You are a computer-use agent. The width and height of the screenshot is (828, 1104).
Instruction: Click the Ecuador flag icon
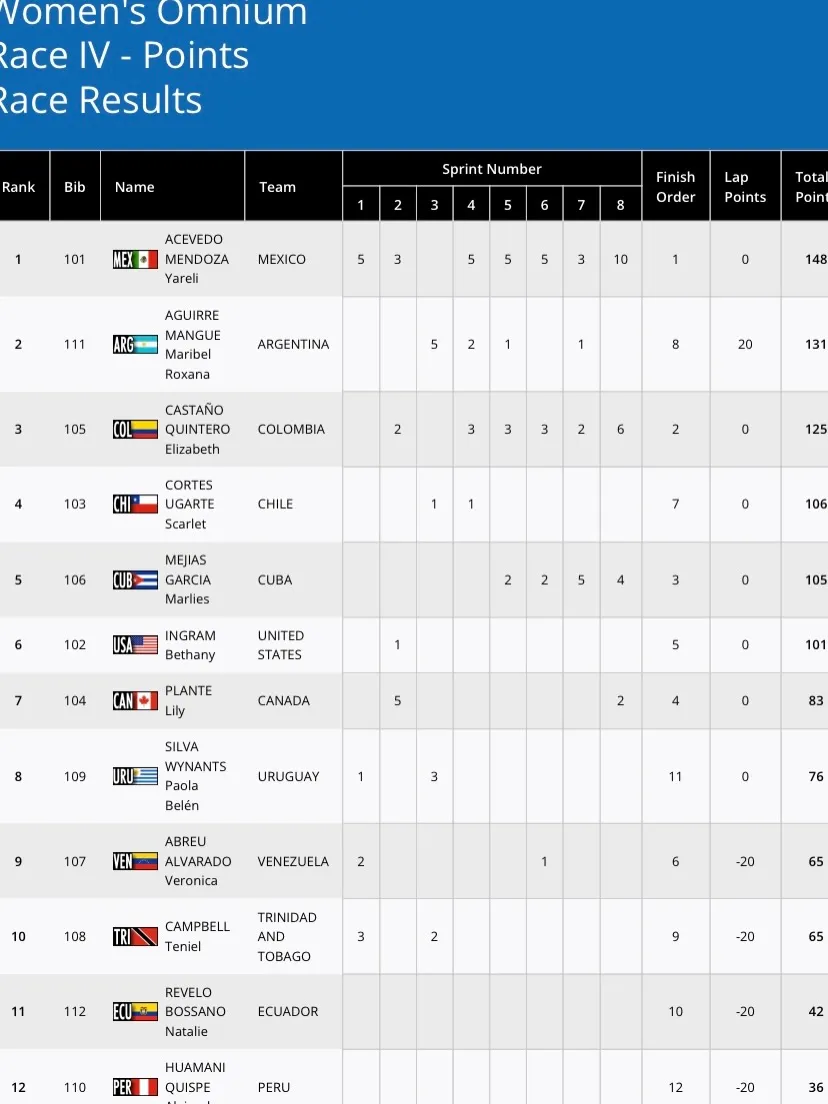click(x=135, y=1012)
